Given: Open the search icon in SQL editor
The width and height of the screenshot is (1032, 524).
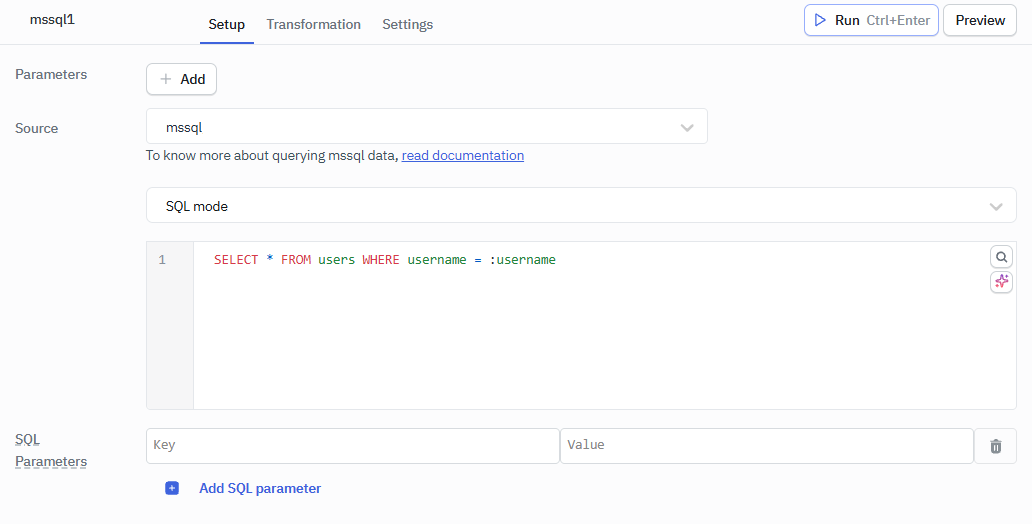Looking at the screenshot, I should coord(1001,257).
